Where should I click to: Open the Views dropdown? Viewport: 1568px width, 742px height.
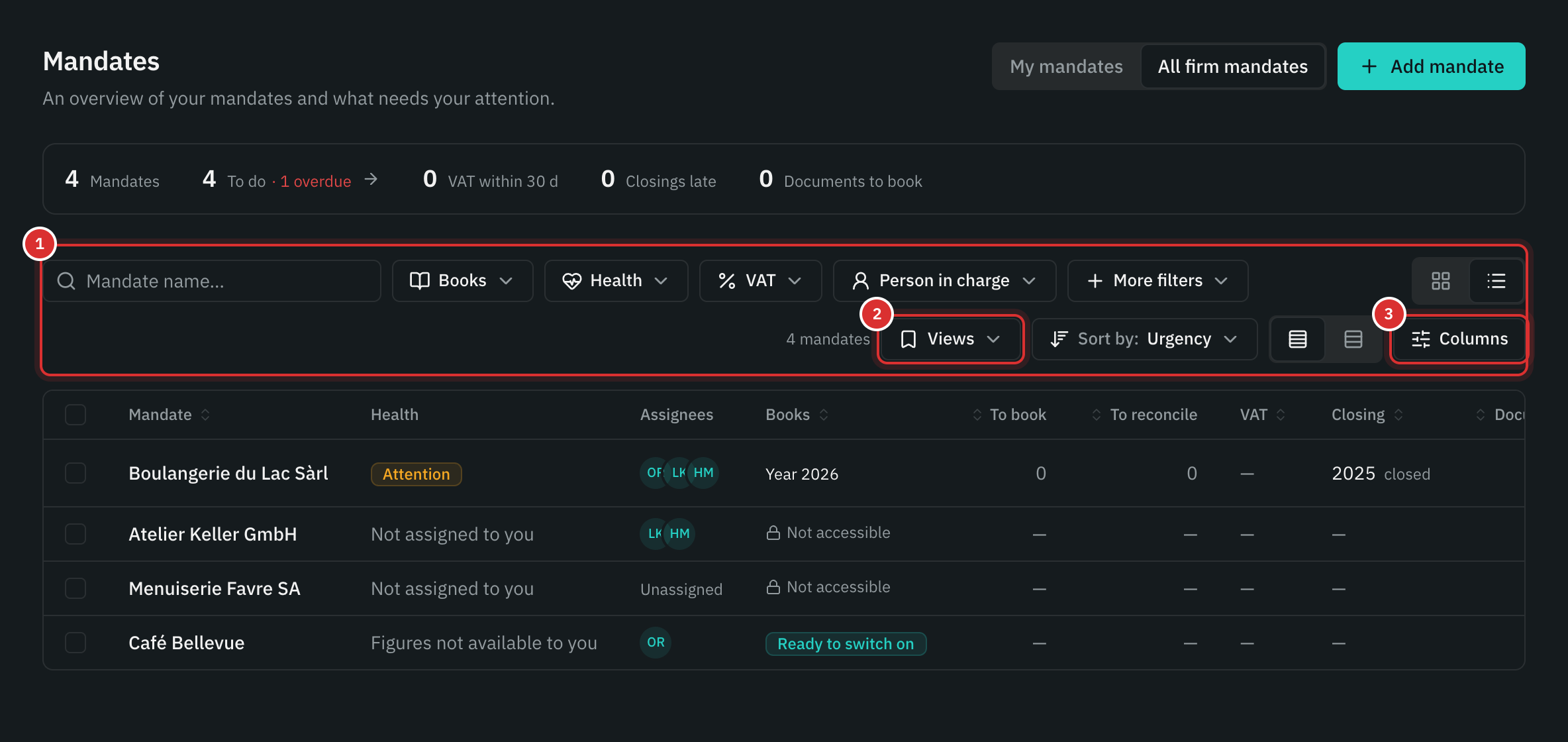point(951,339)
